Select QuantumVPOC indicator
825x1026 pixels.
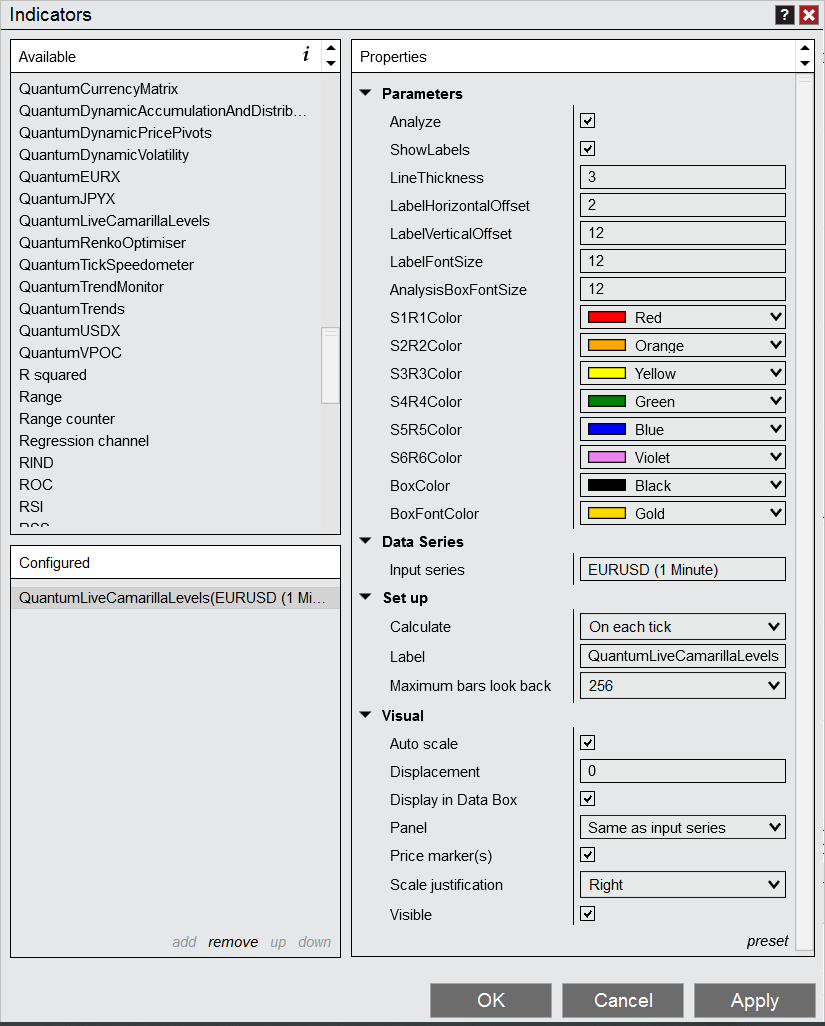(x=70, y=353)
